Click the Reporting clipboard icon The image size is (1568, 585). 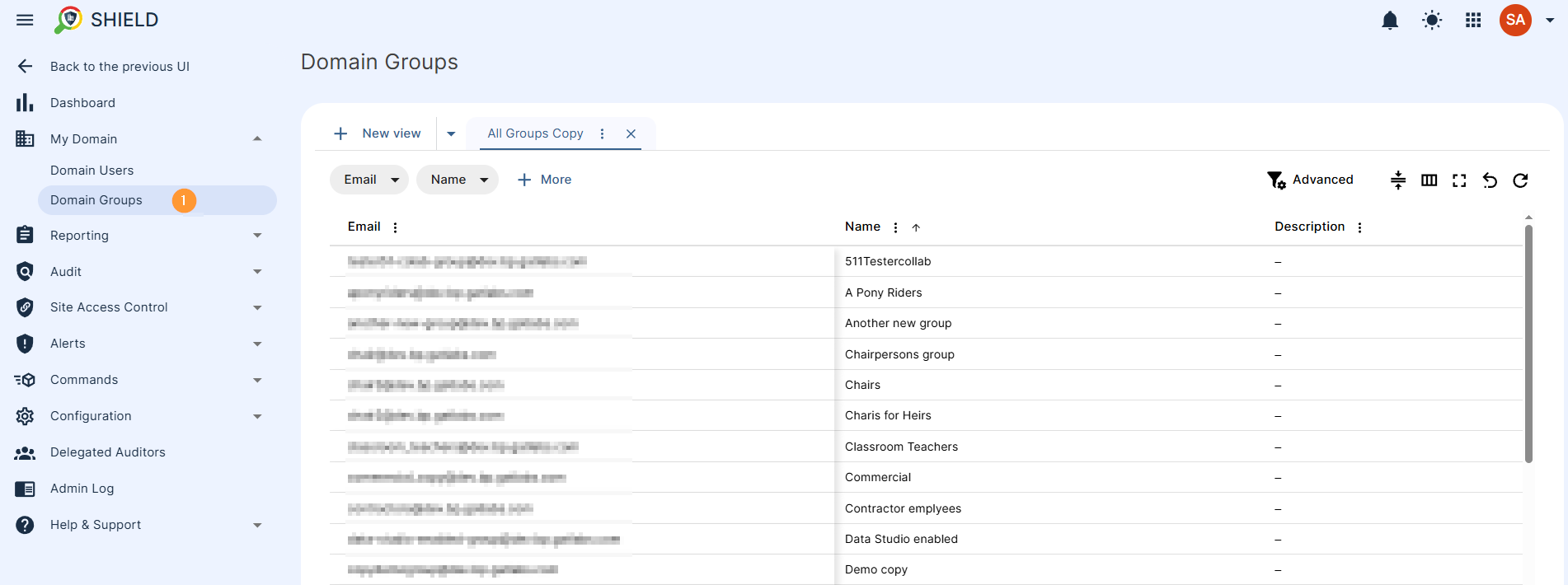pos(25,235)
